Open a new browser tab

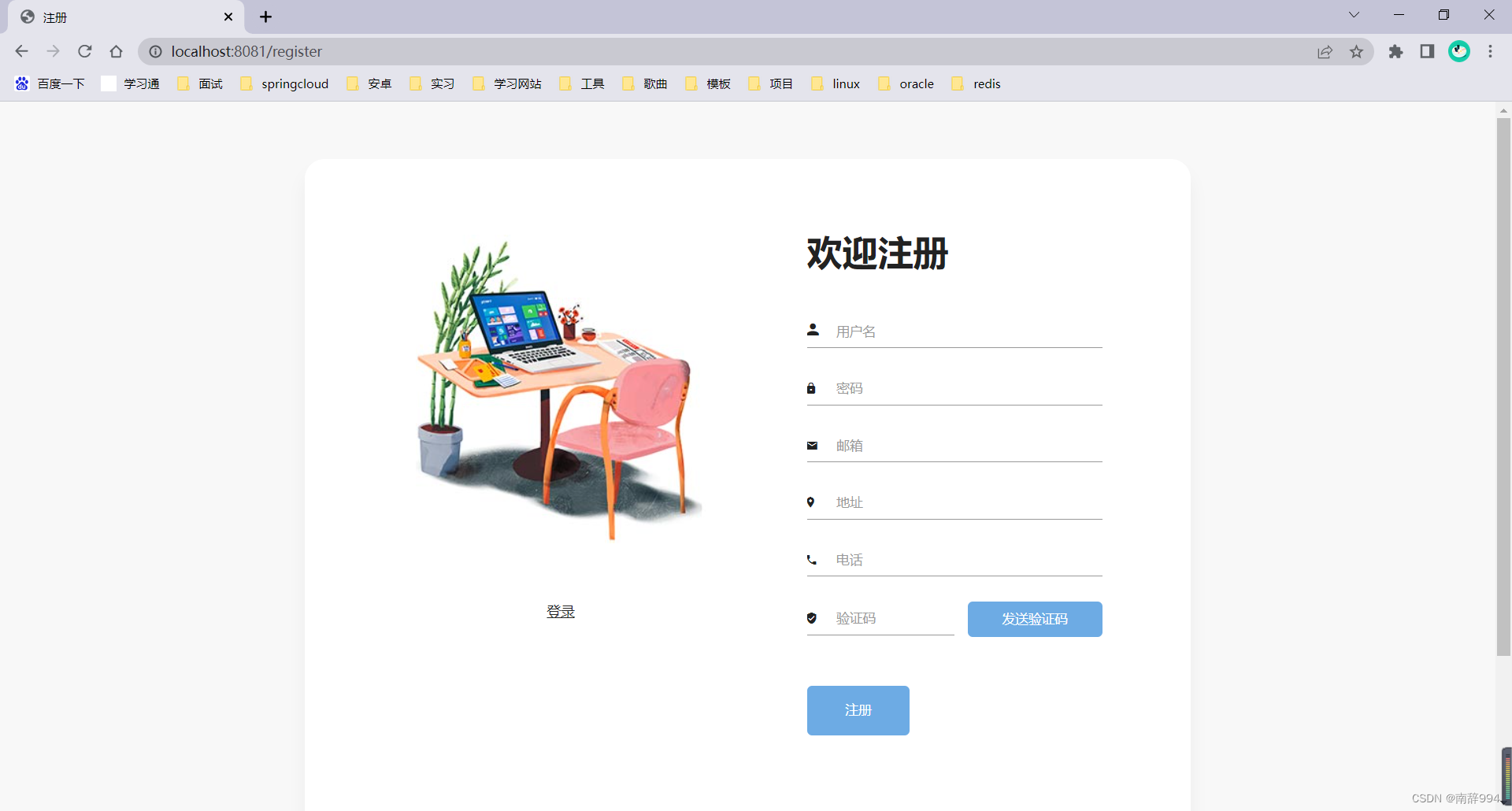265,17
